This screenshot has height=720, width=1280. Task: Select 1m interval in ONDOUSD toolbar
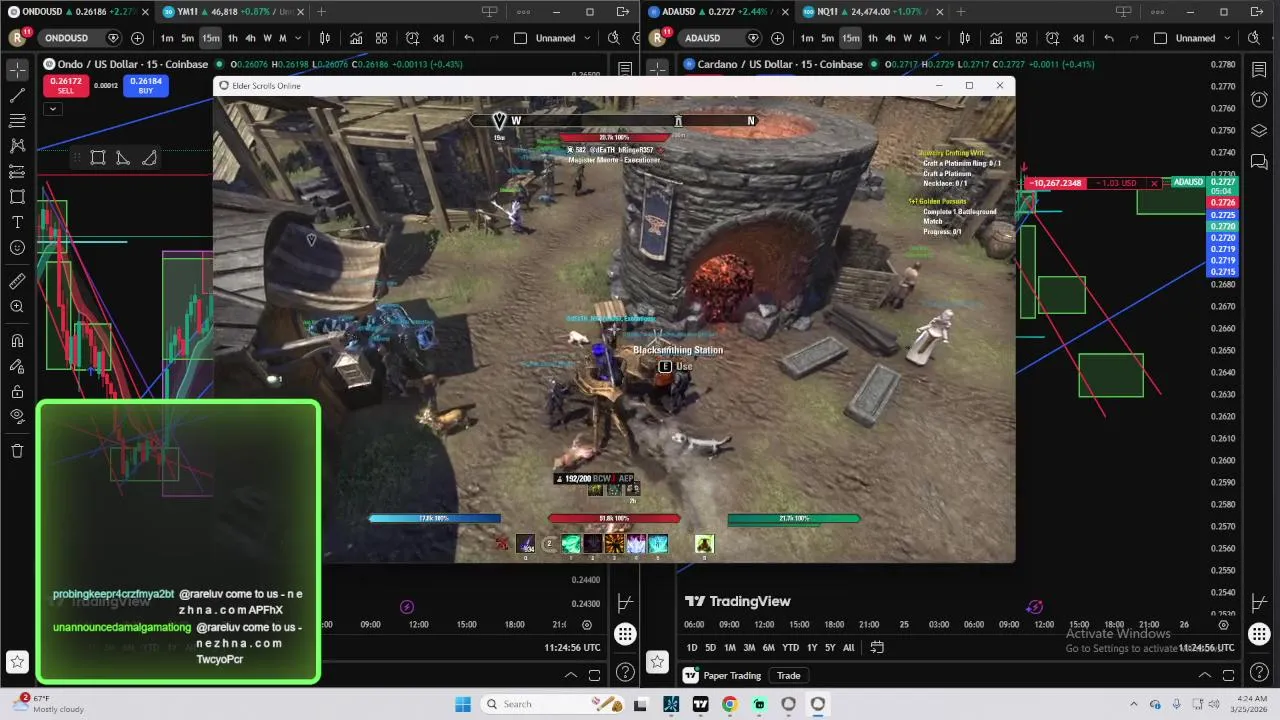click(167, 38)
